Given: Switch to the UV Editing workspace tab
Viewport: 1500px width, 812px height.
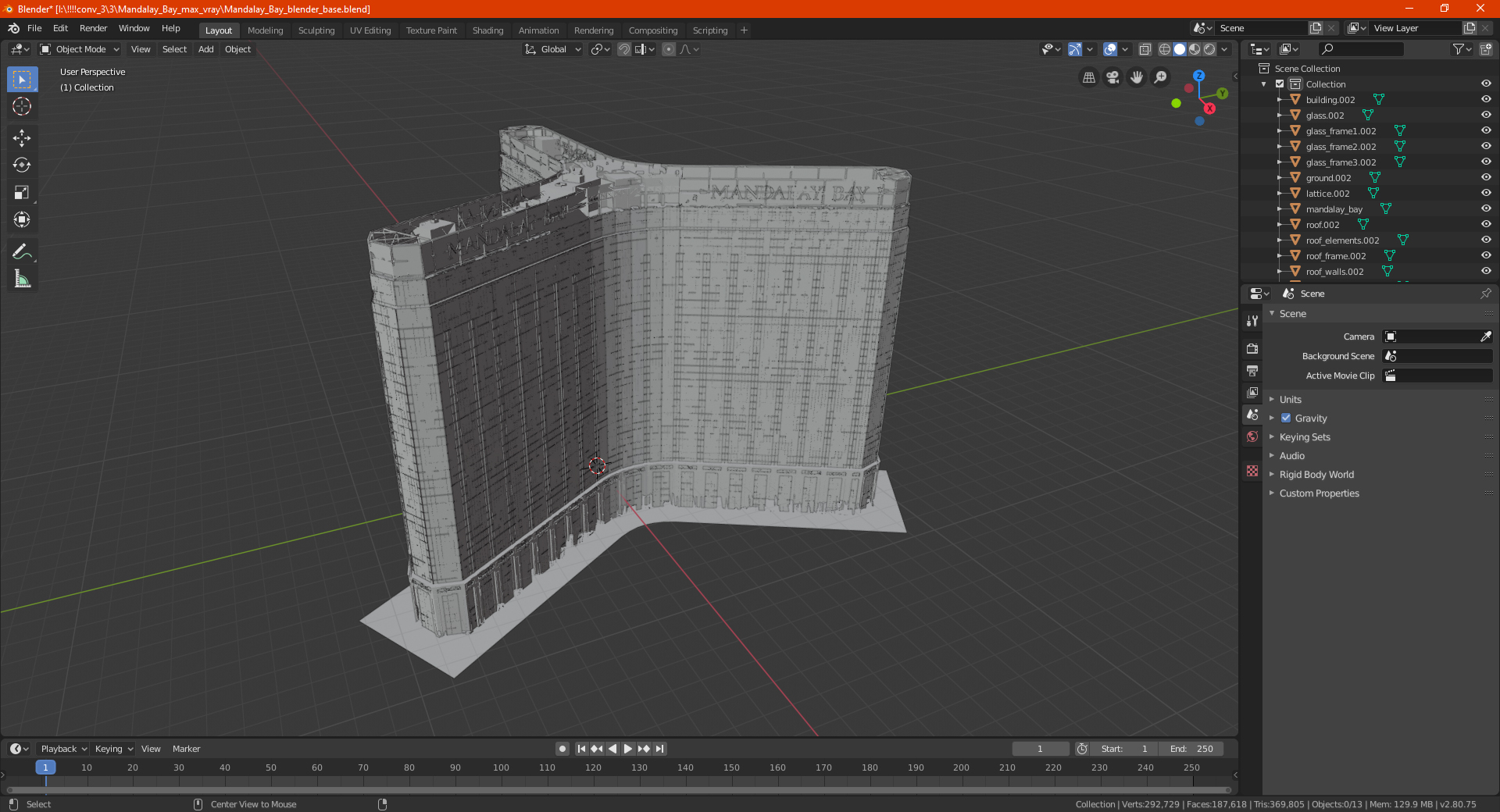Looking at the screenshot, I should (x=370, y=30).
